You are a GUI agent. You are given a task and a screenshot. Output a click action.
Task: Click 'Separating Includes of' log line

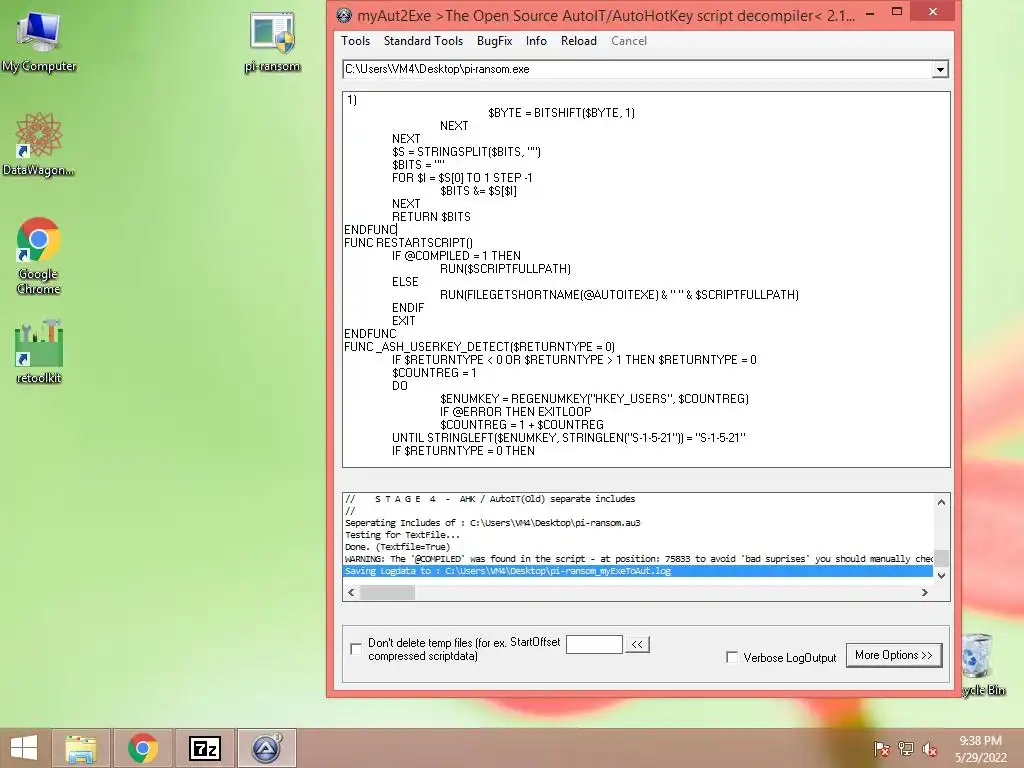click(492, 523)
